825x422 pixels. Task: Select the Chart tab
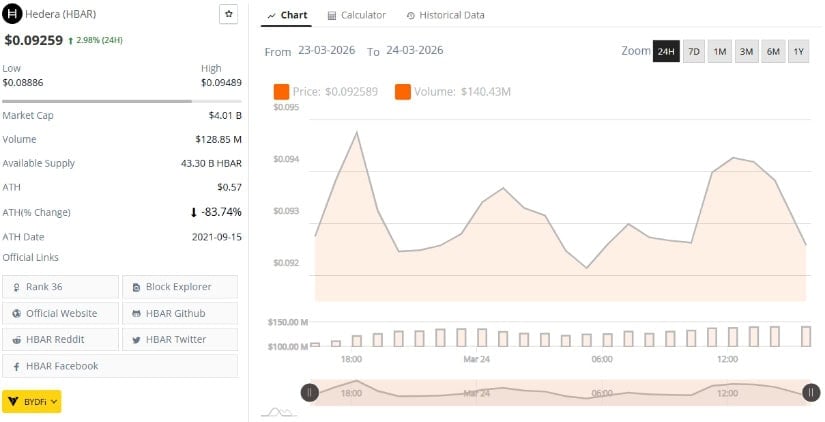click(287, 15)
